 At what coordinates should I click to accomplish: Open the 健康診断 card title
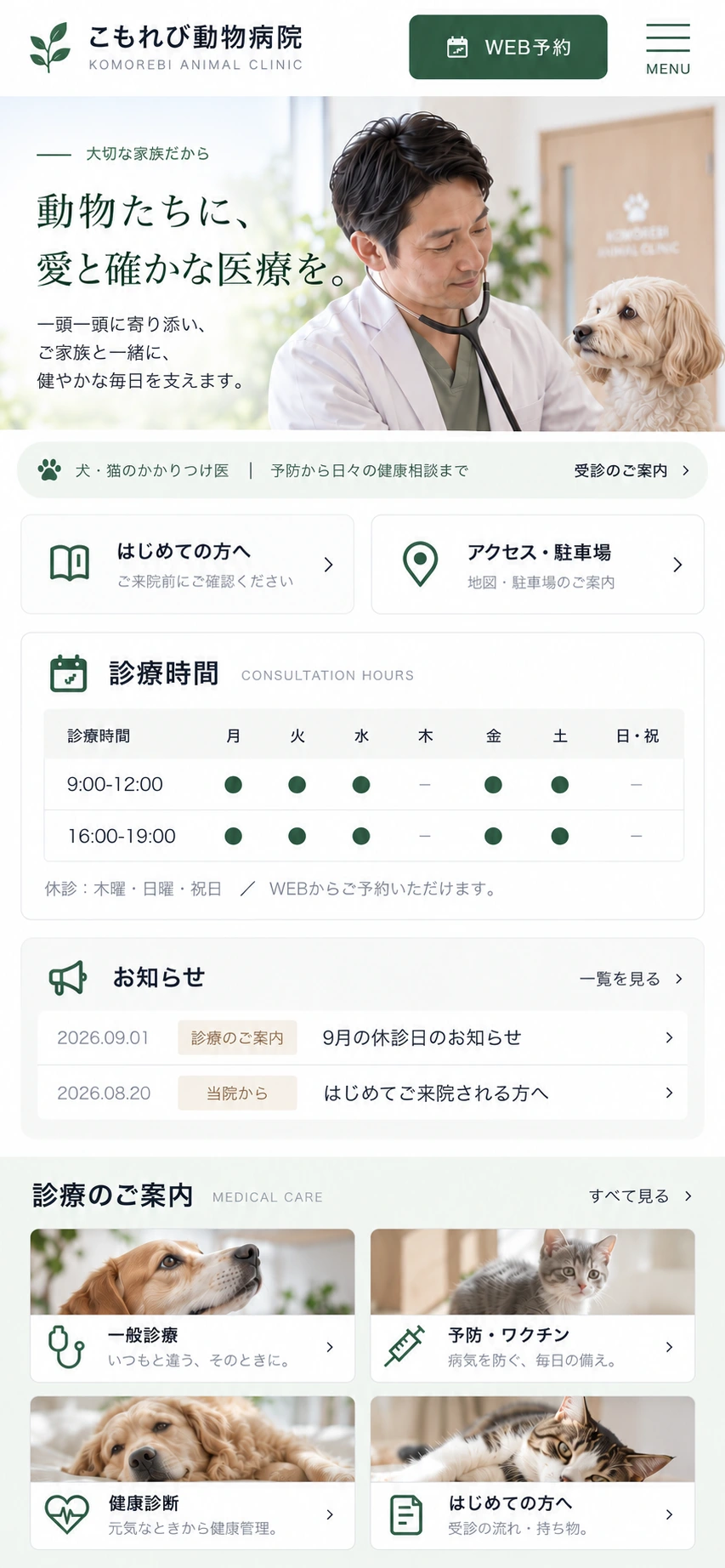[144, 1503]
